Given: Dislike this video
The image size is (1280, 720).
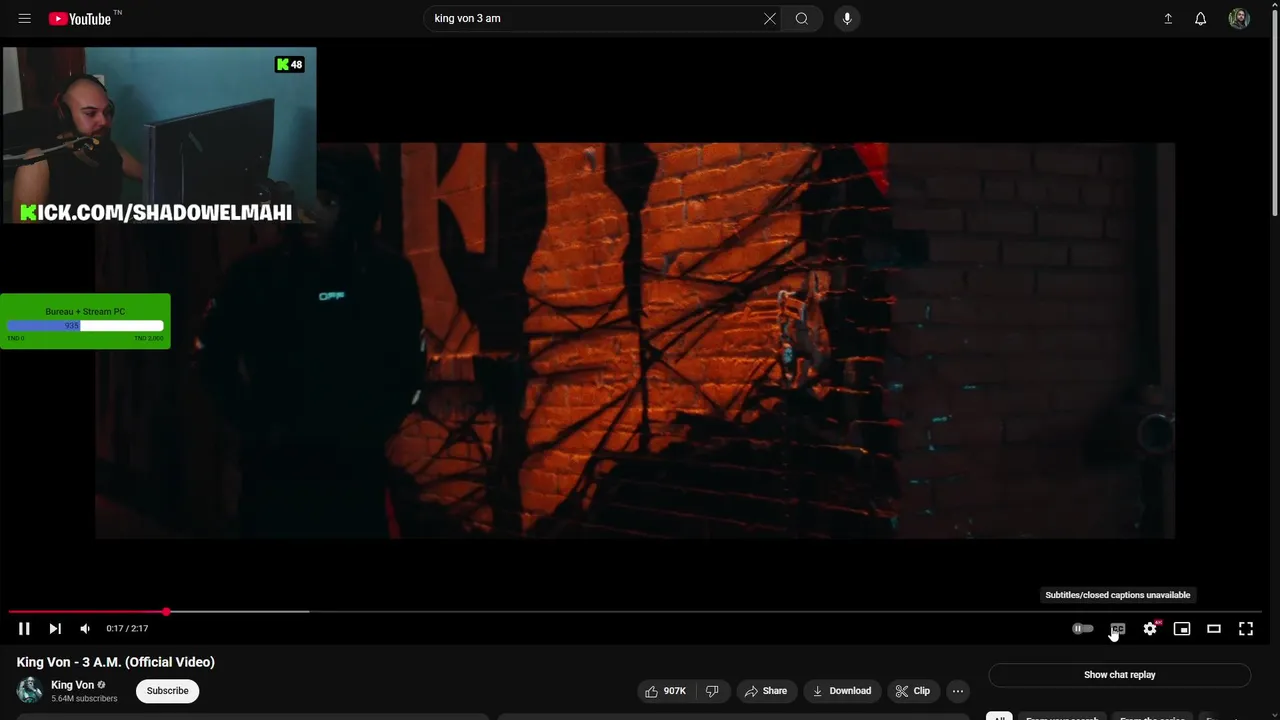Looking at the screenshot, I should click(713, 691).
